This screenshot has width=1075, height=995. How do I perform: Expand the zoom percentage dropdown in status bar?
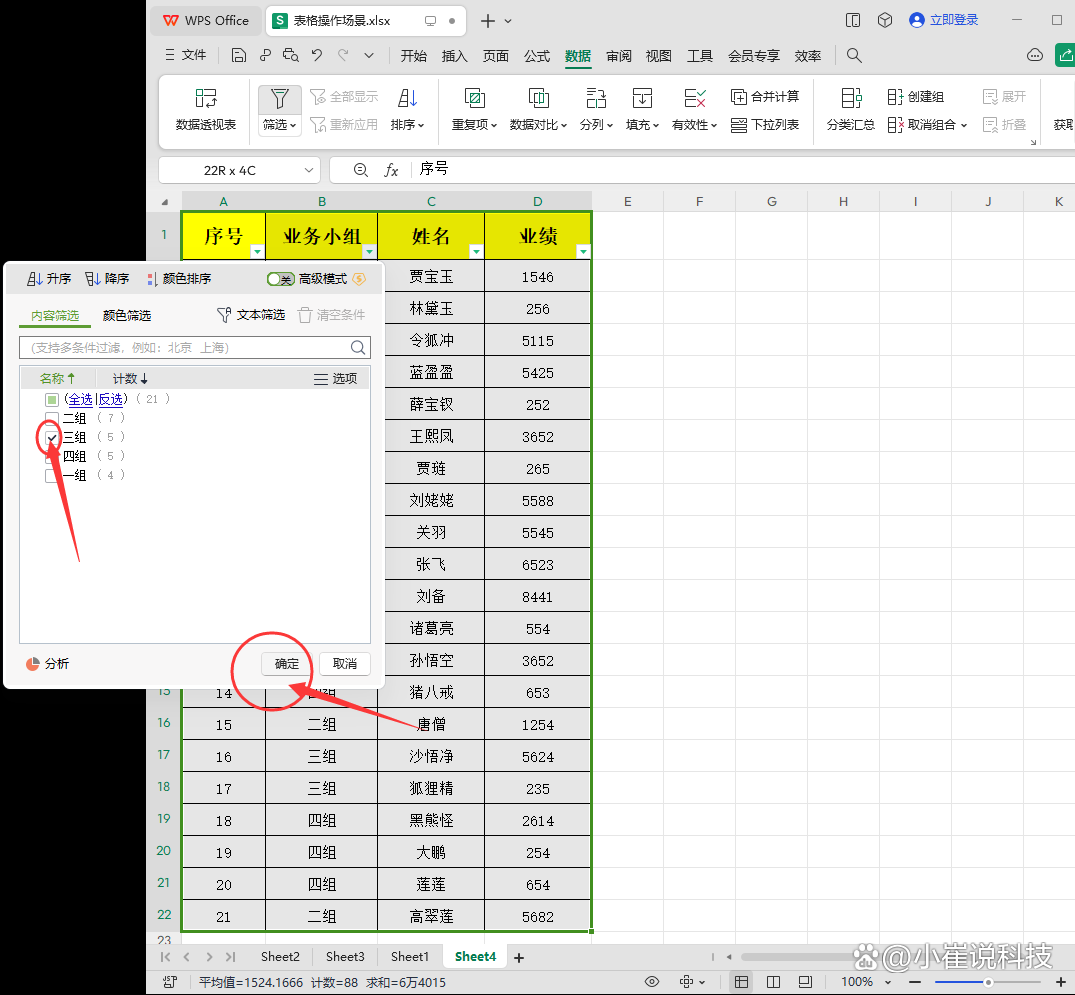click(888, 982)
